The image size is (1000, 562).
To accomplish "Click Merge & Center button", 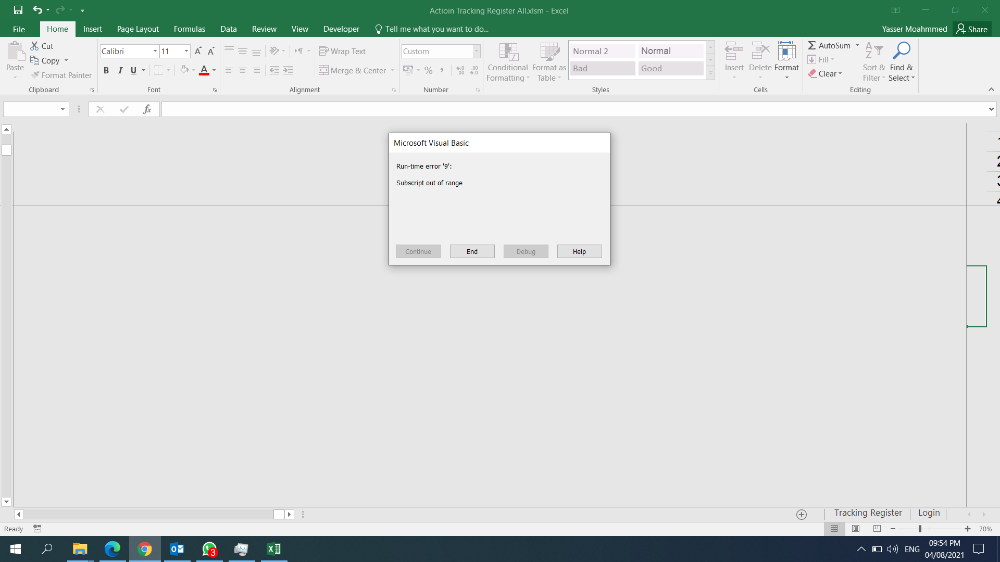I will click(353, 70).
